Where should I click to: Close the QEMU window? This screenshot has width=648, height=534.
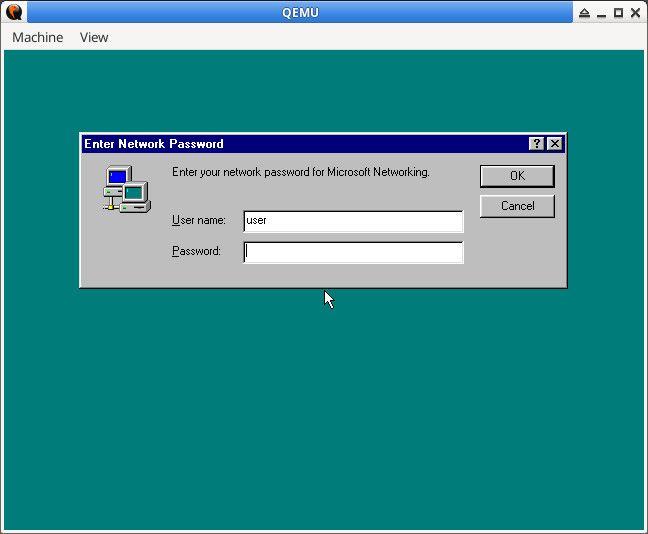[x=635, y=13]
